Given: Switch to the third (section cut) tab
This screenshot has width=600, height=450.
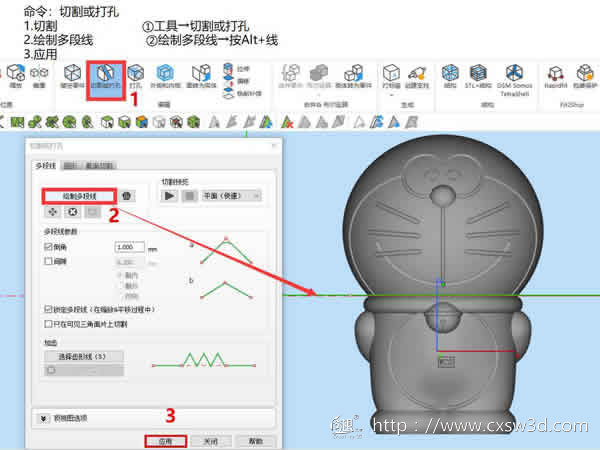Looking at the screenshot, I should point(99,166).
